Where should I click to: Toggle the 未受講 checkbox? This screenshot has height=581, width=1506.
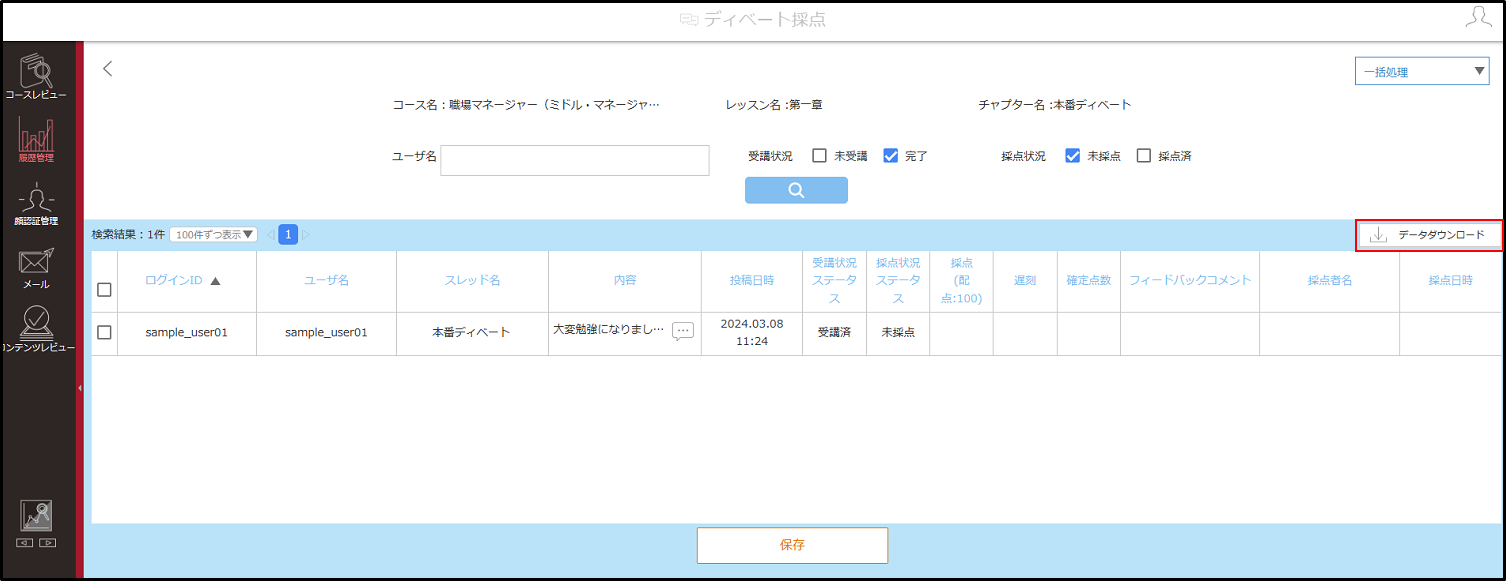click(x=819, y=156)
